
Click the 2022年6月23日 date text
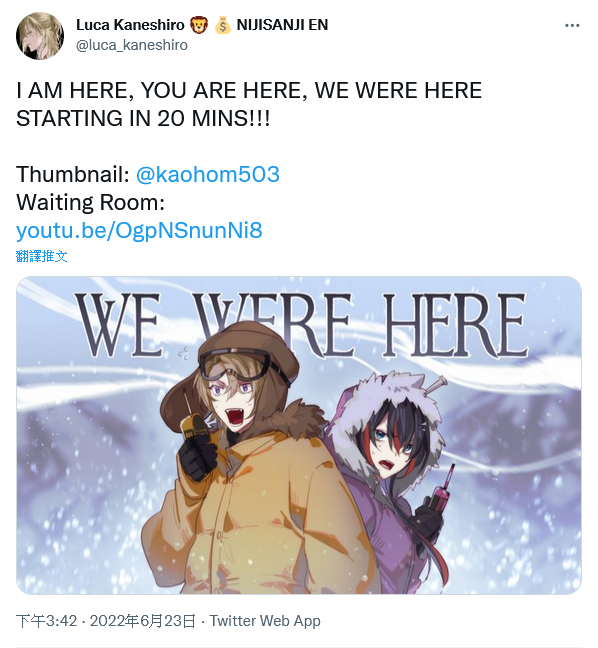tap(142, 621)
